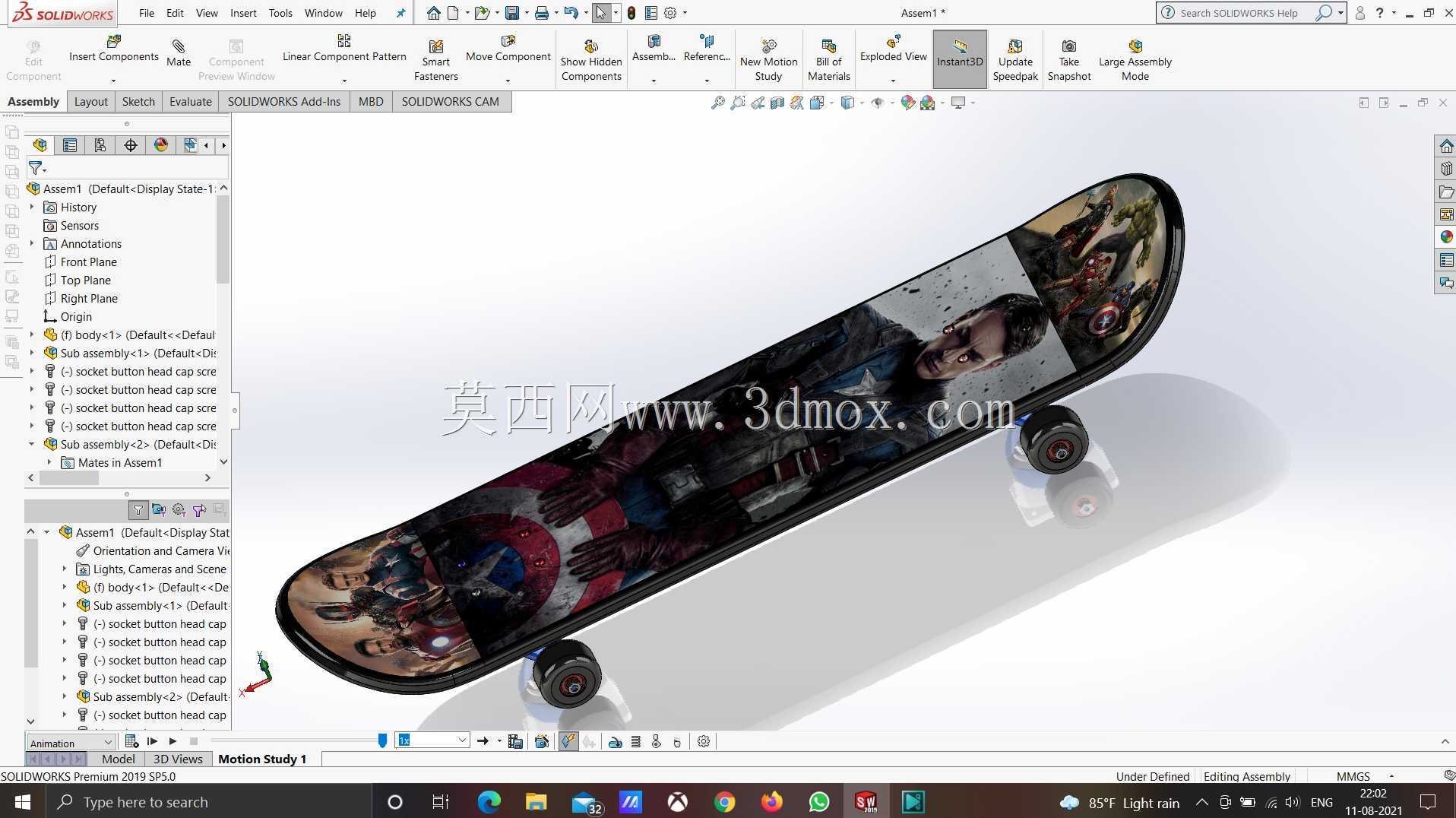Expand Mates in Assem1
The height and width of the screenshot is (818, 1456).
(x=49, y=462)
